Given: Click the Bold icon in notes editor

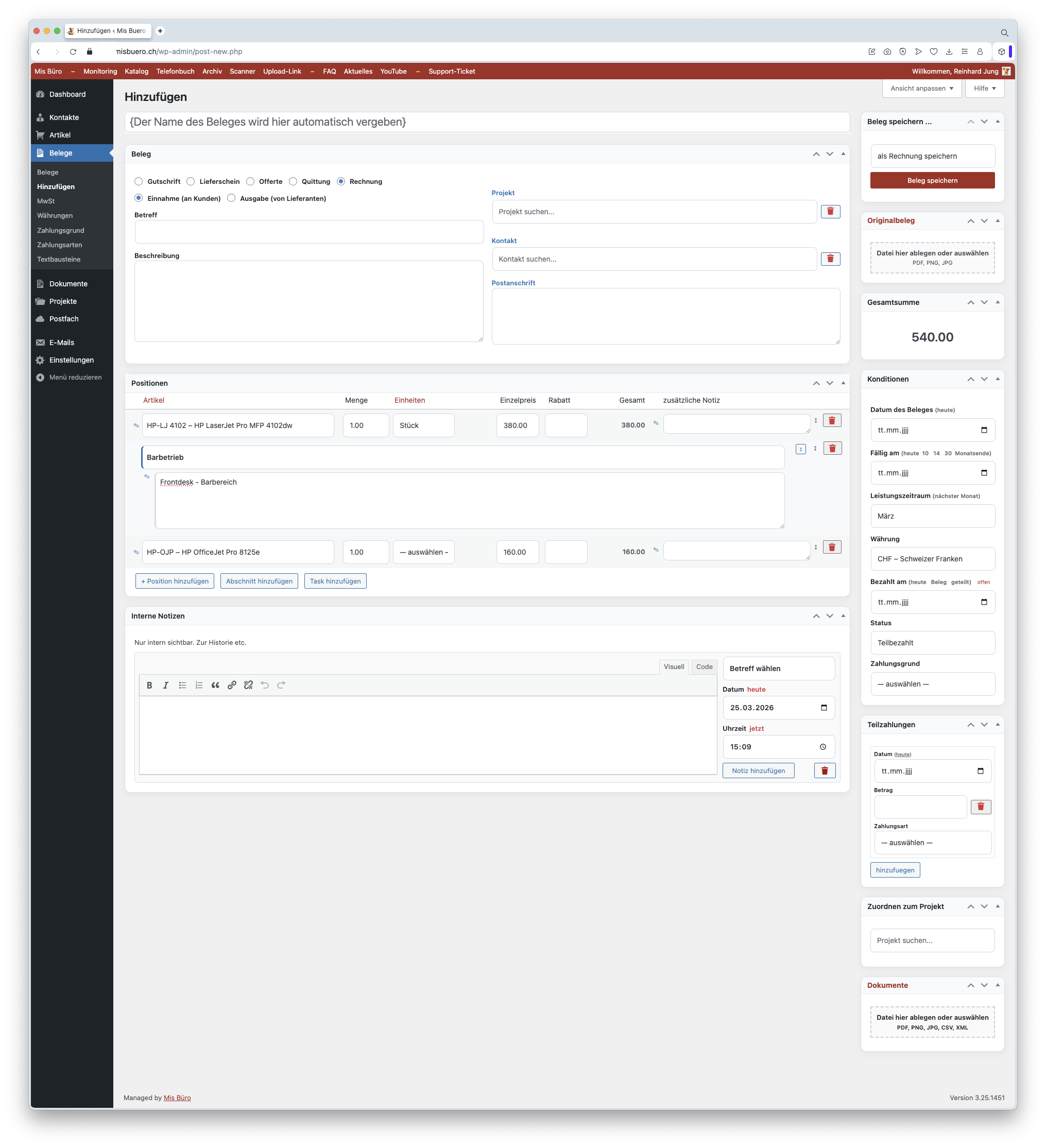Looking at the screenshot, I should point(149,685).
